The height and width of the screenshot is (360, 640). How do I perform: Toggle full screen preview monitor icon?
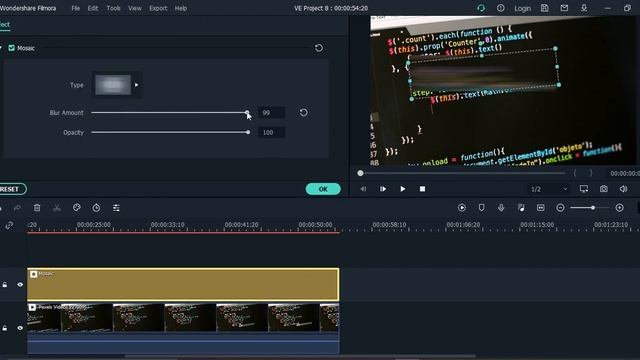pyautogui.click(x=584, y=189)
